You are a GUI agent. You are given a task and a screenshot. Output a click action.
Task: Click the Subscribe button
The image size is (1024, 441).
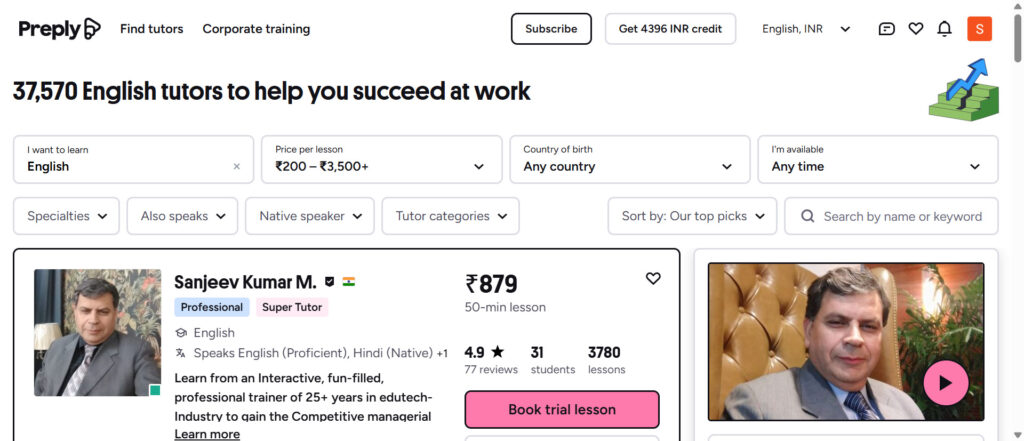tap(551, 29)
